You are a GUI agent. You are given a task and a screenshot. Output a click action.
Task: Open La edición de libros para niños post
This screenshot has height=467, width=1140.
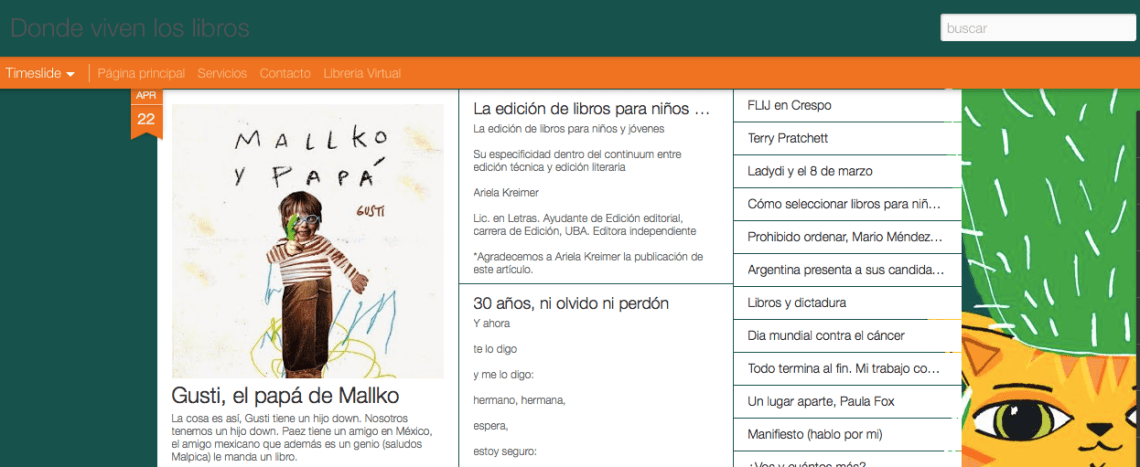click(x=590, y=109)
